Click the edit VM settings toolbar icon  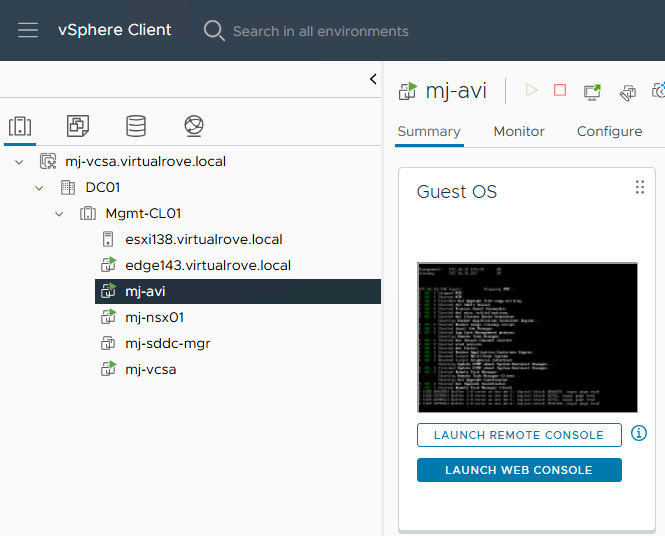[x=627, y=92]
